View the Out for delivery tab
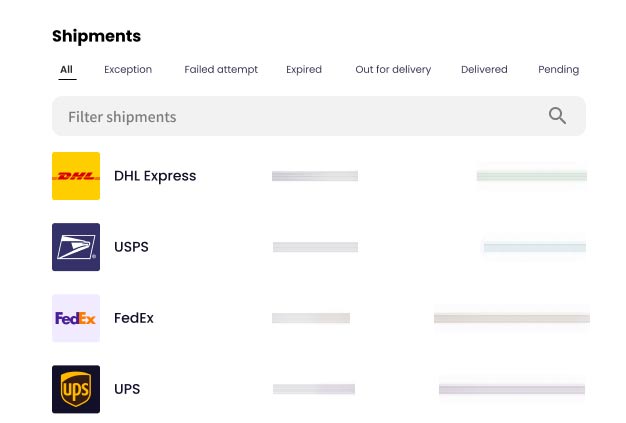The height and width of the screenshot is (423, 626). [x=393, y=70]
